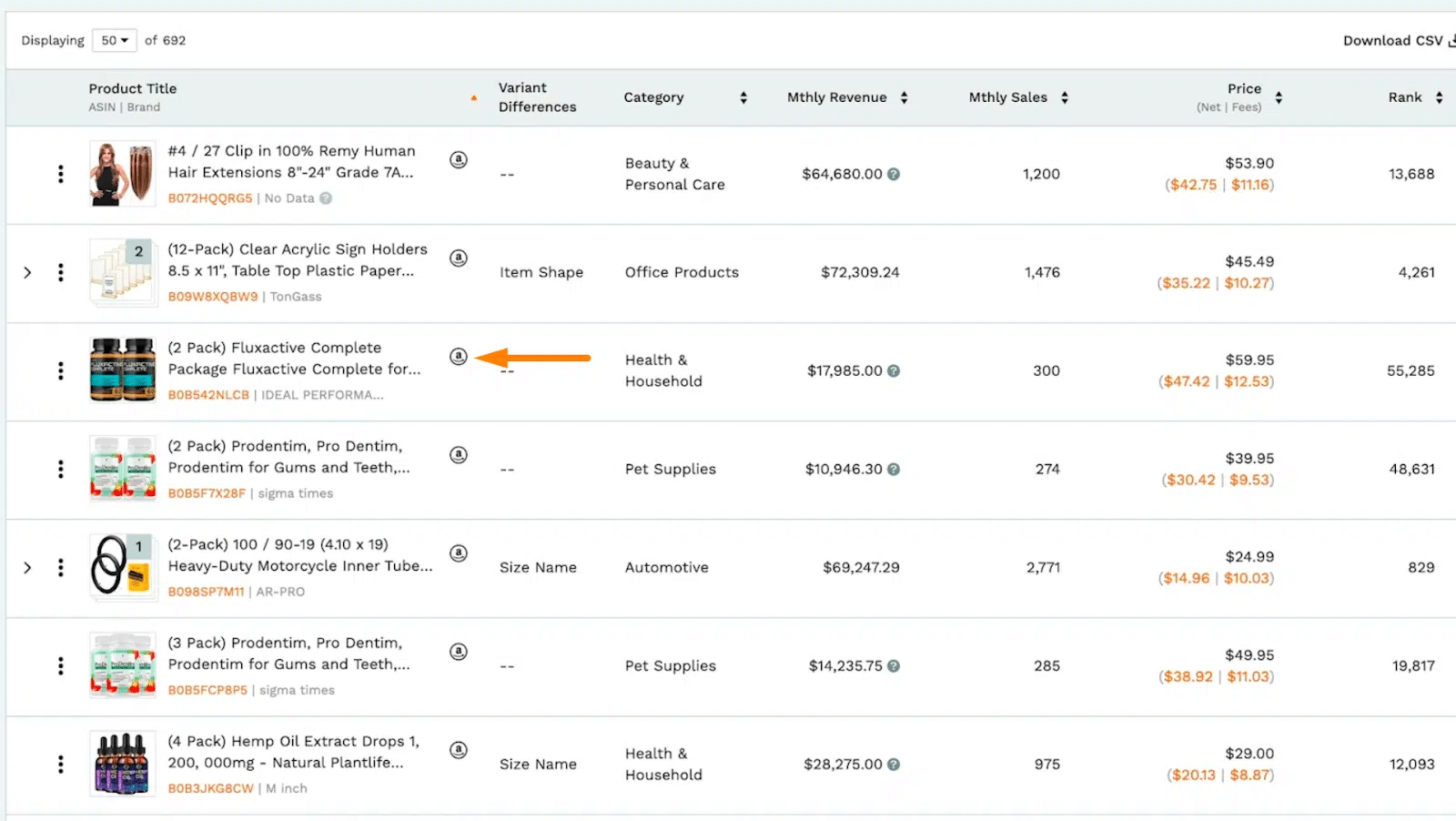Screen dimensions: 1456x821
Task: Expand variants for Motorcycle Inner Tube row
Action: (x=27, y=567)
